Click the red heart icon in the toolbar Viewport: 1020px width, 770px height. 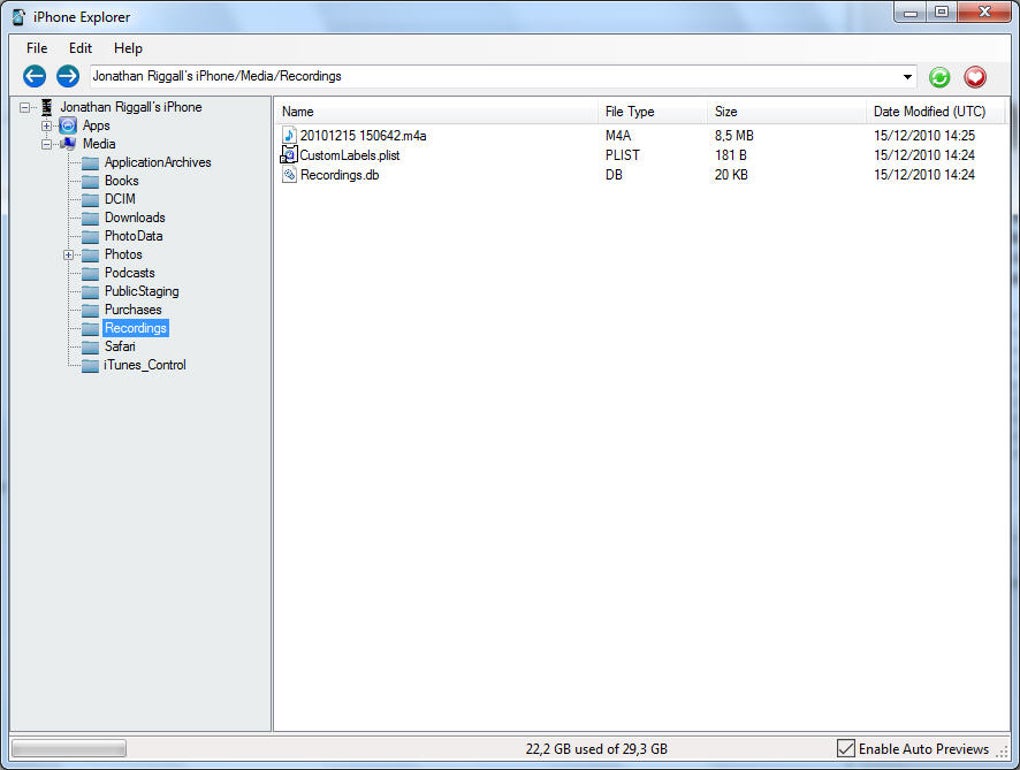click(x=974, y=77)
